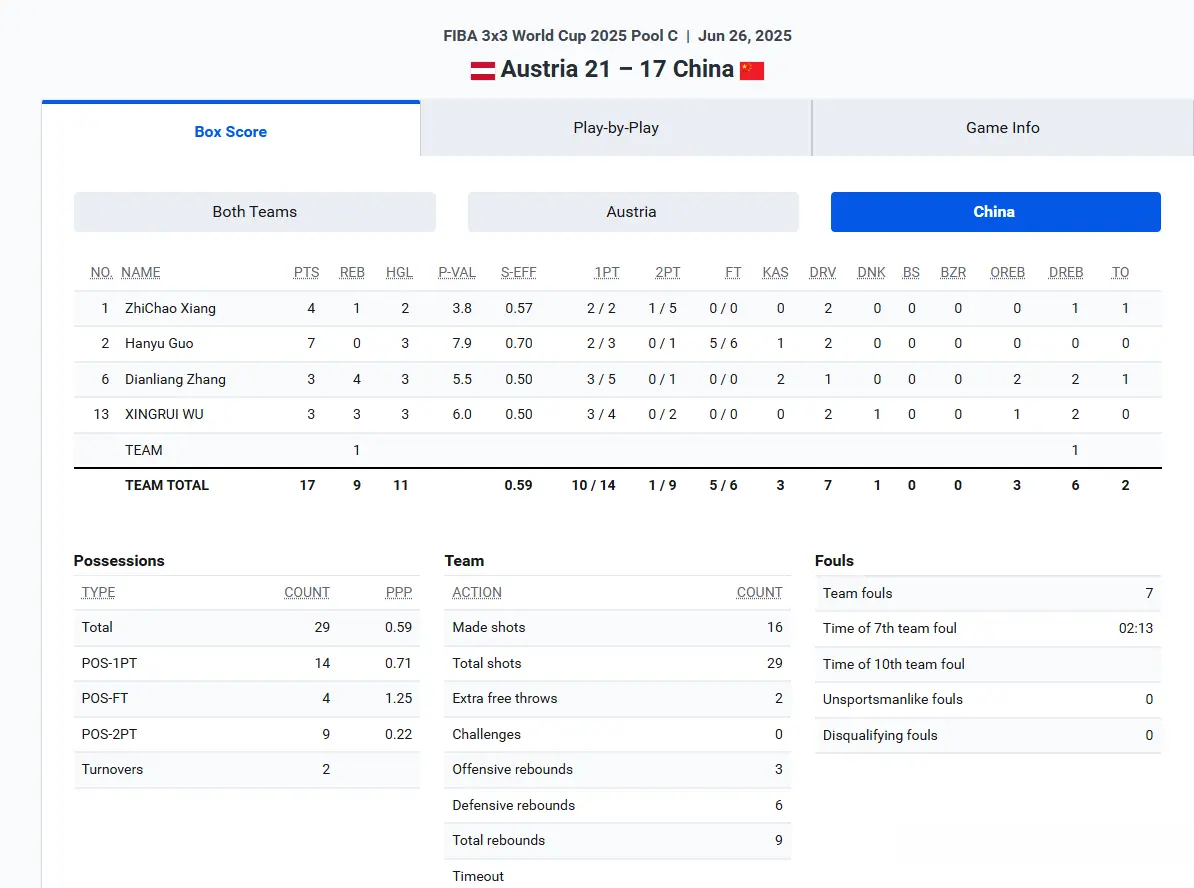Click the China flag icon

click(752, 70)
